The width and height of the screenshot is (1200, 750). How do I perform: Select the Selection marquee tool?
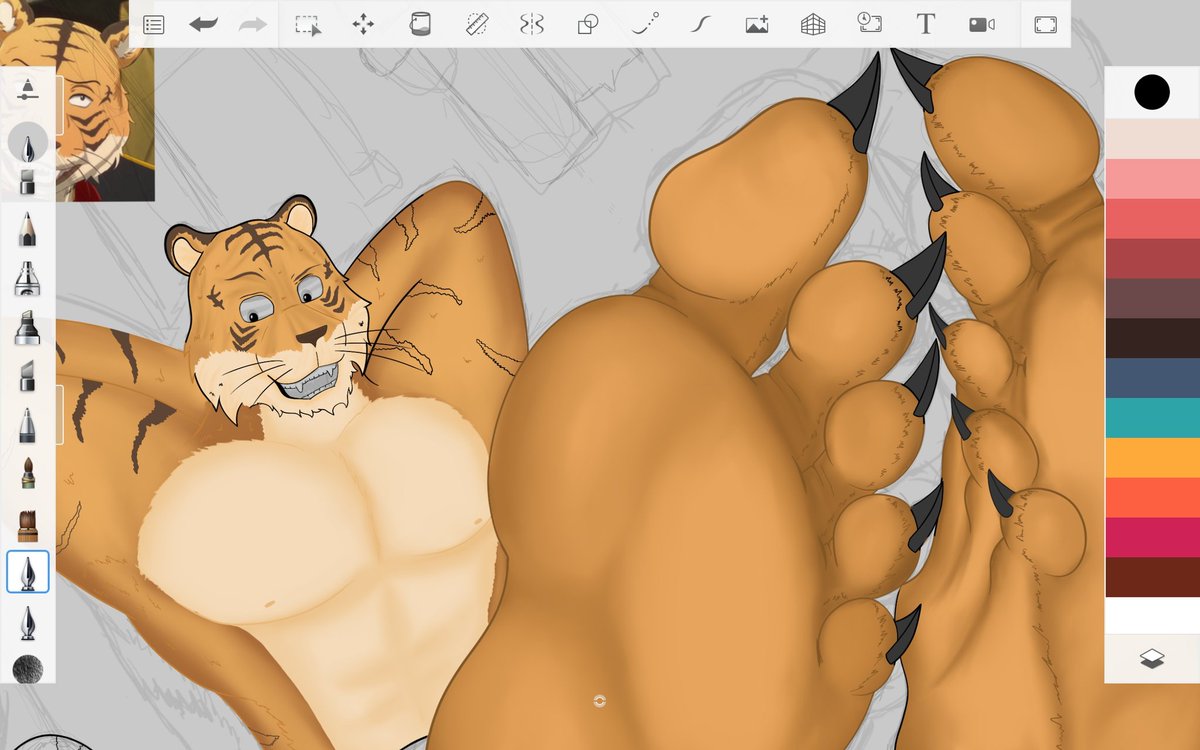(x=308, y=25)
